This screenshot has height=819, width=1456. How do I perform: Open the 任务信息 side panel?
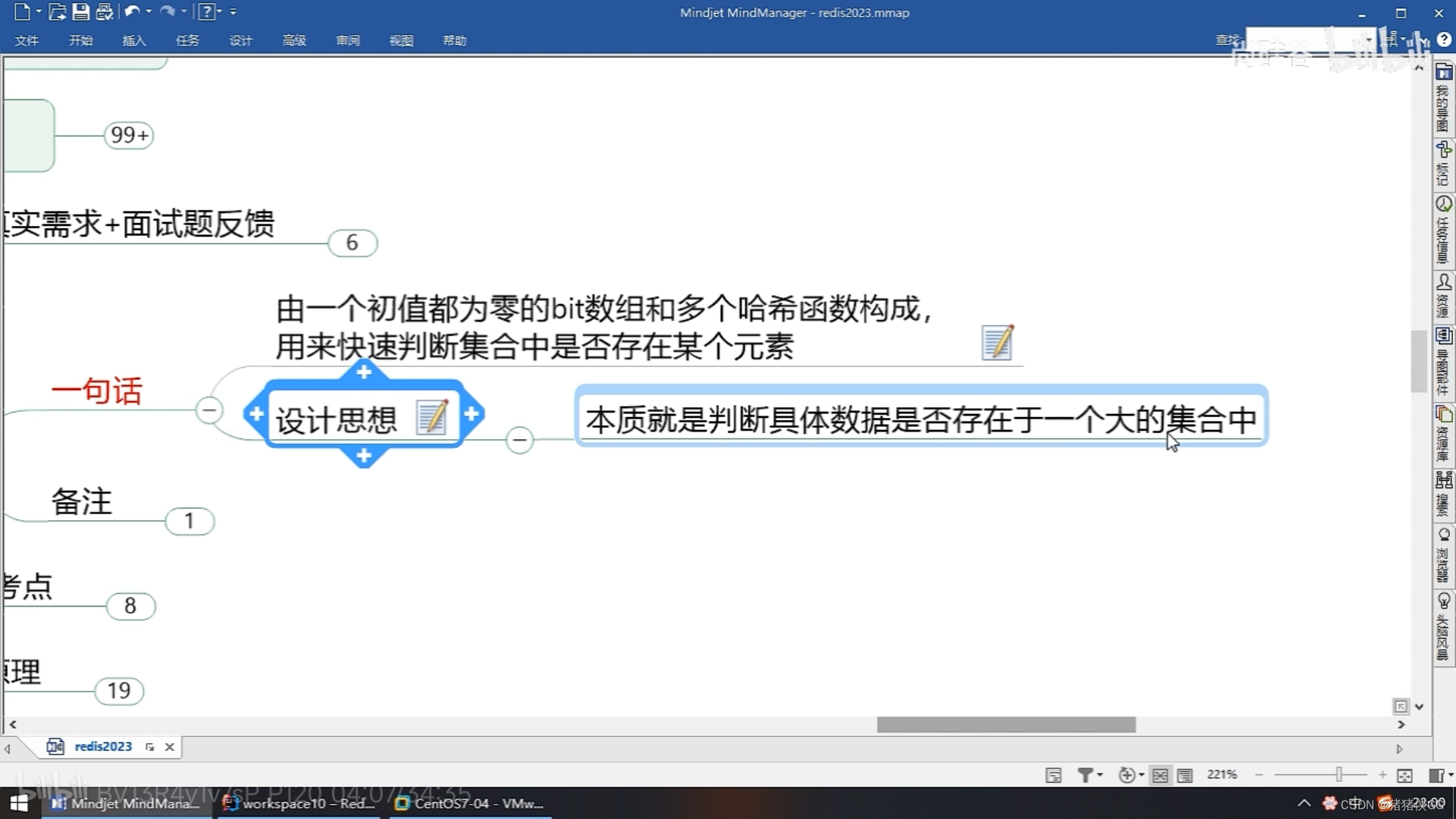1443,230
